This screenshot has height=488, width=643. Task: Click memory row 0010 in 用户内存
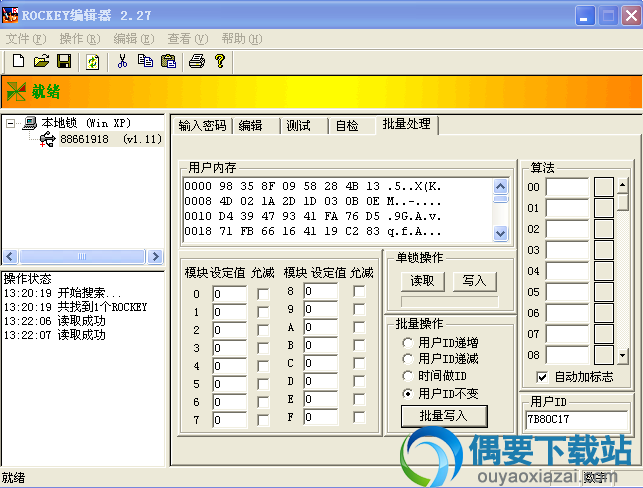[x=313, y=216]
